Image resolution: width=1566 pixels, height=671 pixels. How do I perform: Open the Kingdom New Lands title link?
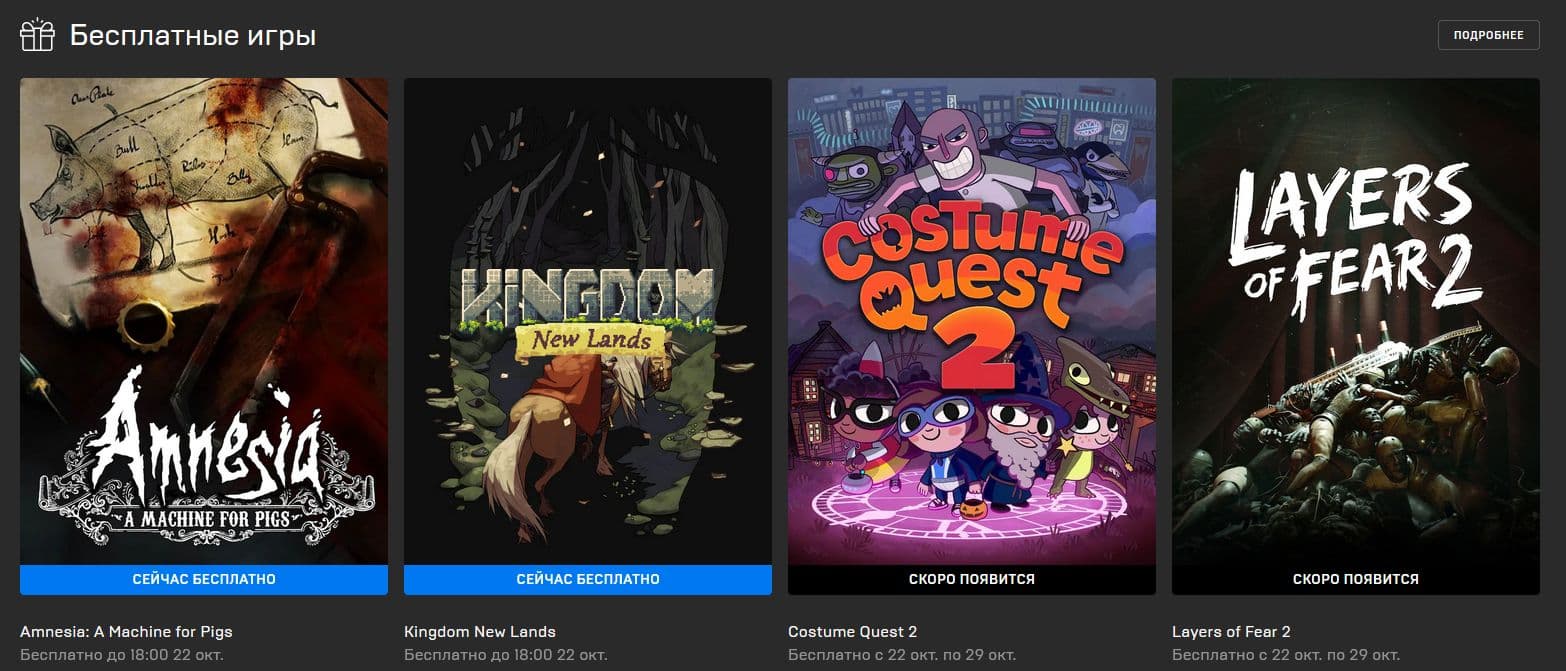click(480, 631)
